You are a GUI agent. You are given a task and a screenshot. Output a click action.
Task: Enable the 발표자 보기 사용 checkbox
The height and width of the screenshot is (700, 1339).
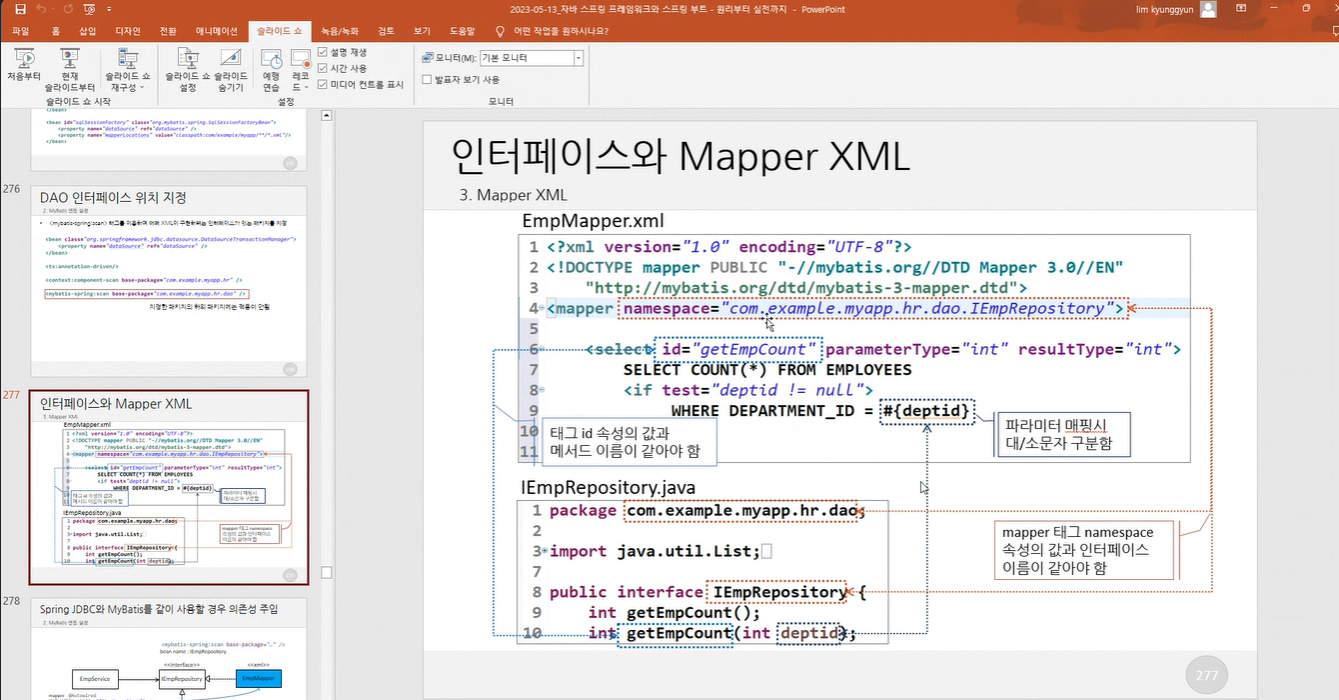pyautogui.click(x=427, y=79)
